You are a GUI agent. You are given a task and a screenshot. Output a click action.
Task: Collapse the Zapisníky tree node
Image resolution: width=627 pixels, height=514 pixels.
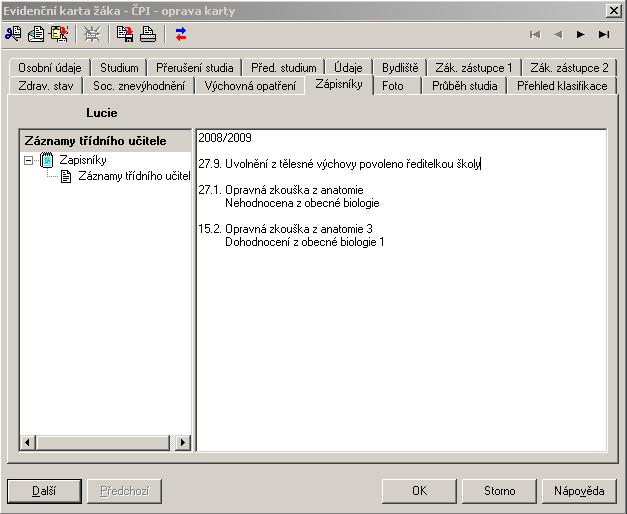[x=28, y=161]
